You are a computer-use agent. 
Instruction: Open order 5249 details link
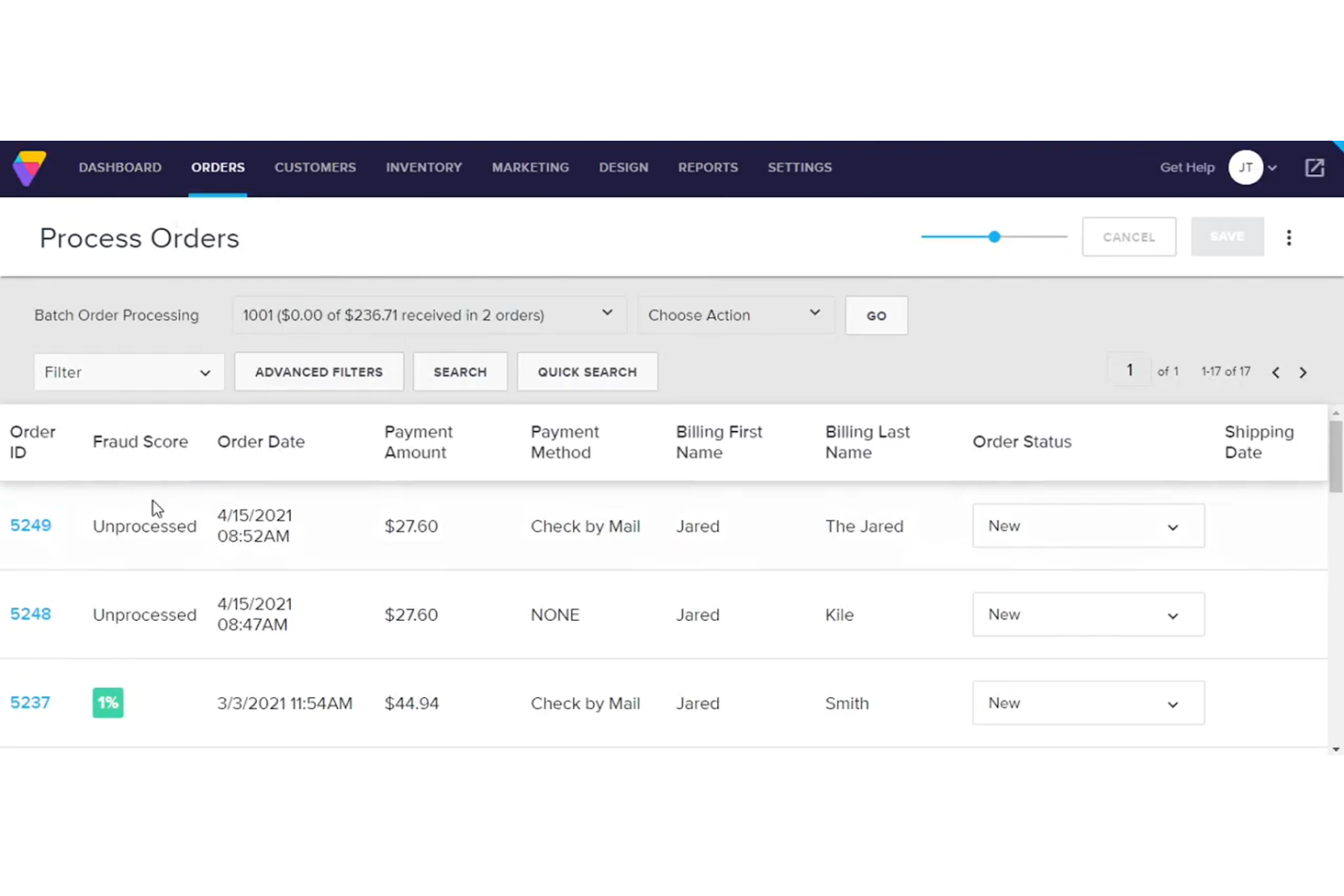coord(30,526)
